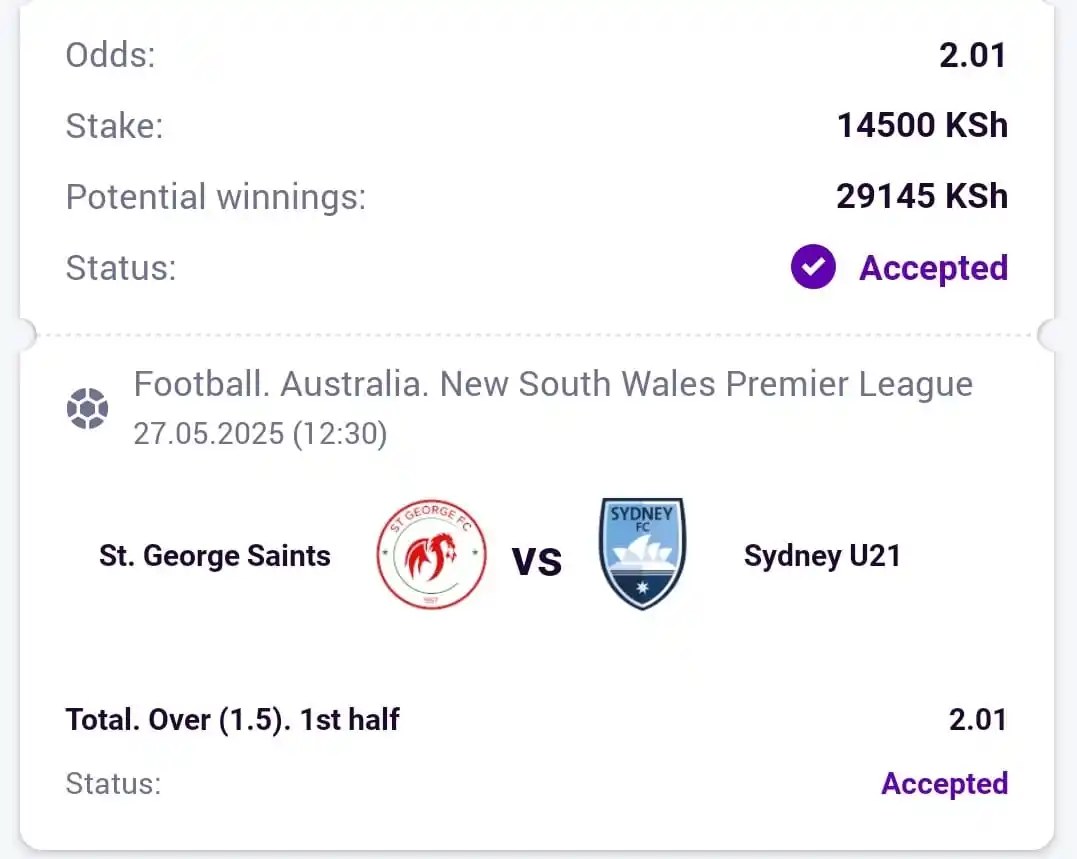Select the 27.05.2025 (12:30) match date

pos(260,434)
